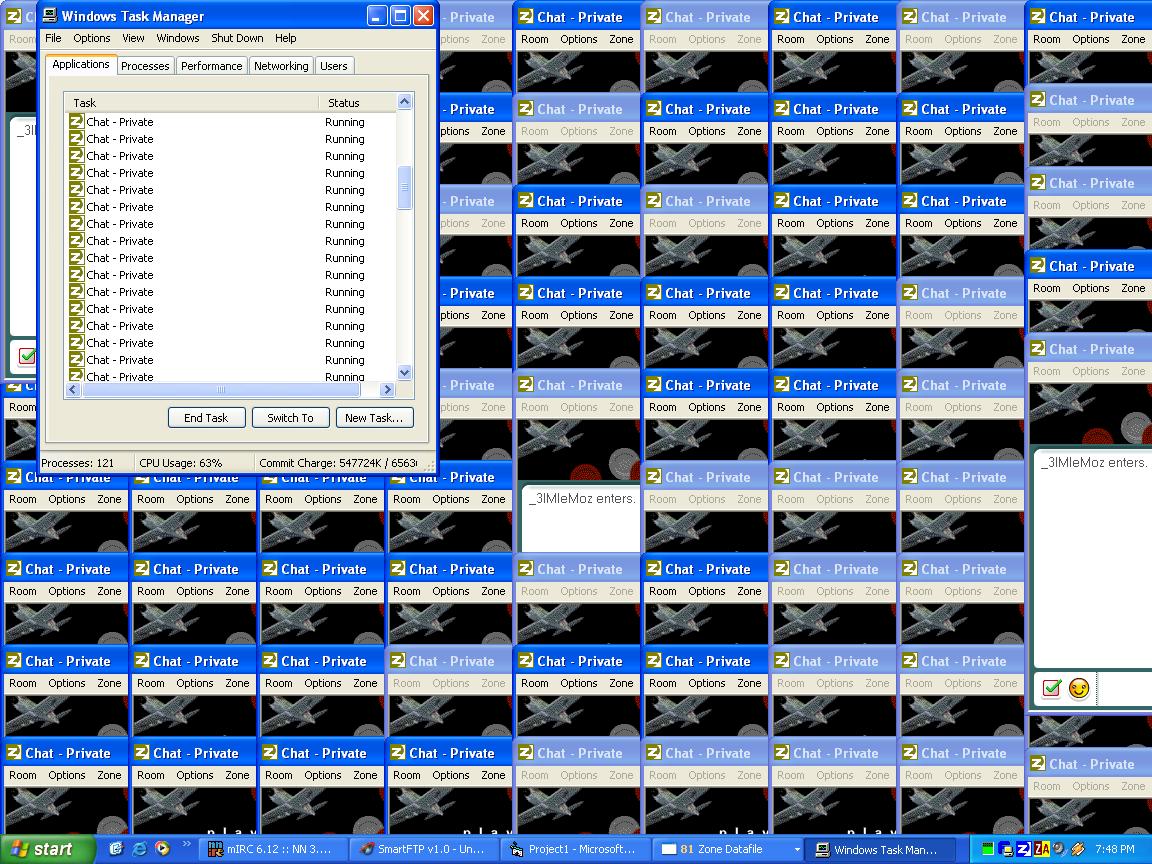Open the View menu in Task Manager
The image size is (1152, 864).
[133, 38]
